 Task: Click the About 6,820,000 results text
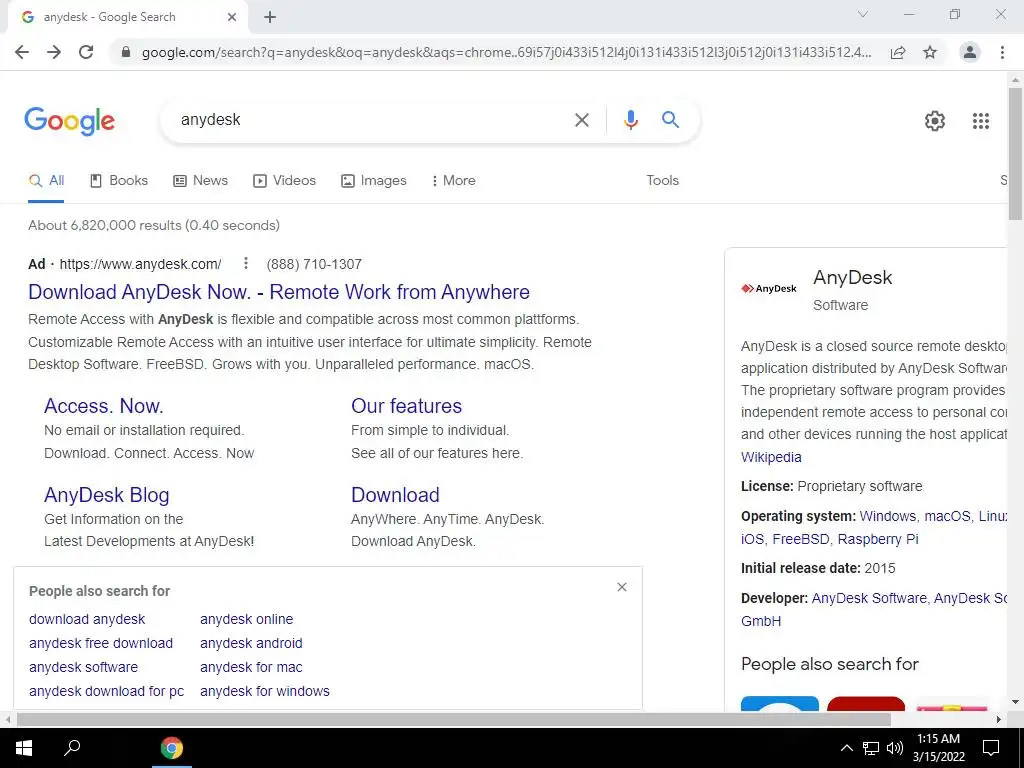(x=154, y=225)
